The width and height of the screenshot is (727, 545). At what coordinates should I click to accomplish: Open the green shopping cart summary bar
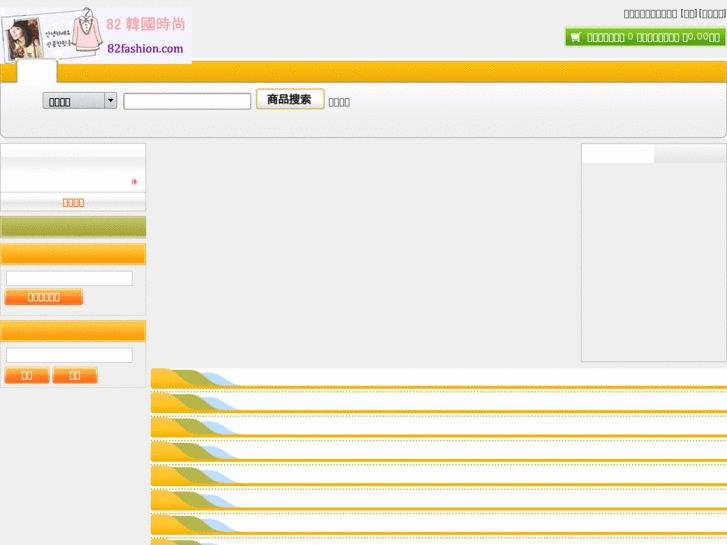tap(645, 37)
